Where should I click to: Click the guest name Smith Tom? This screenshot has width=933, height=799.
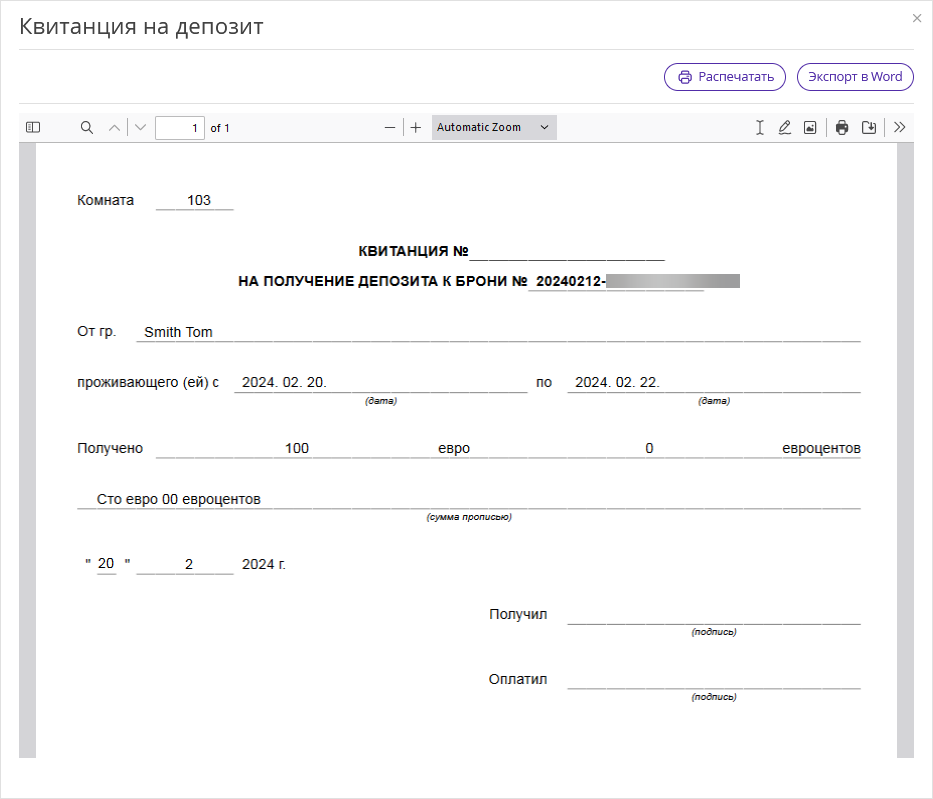coord(178,332)
